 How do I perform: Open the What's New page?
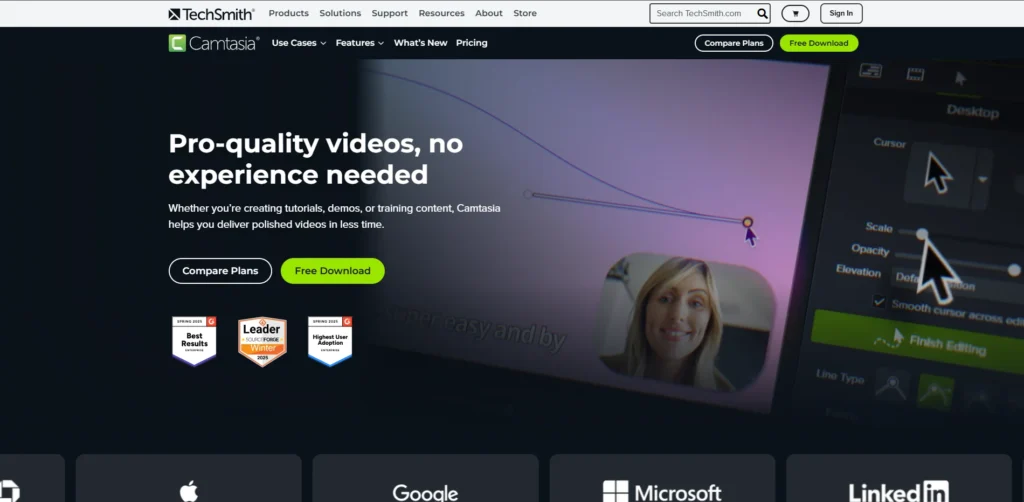pyautogui.click(x=421, y=43)
